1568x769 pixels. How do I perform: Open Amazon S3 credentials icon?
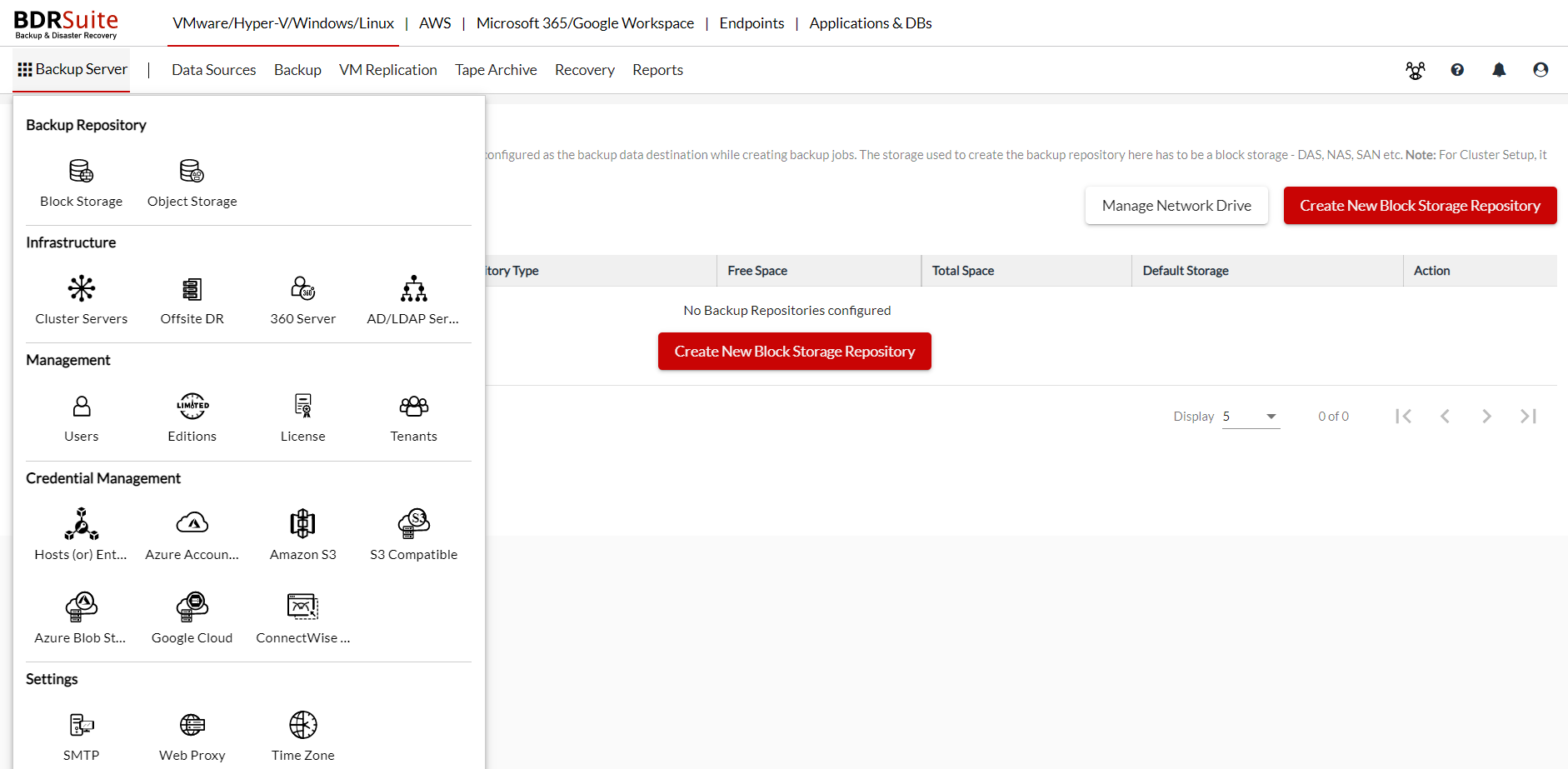[x=302, y=524]
